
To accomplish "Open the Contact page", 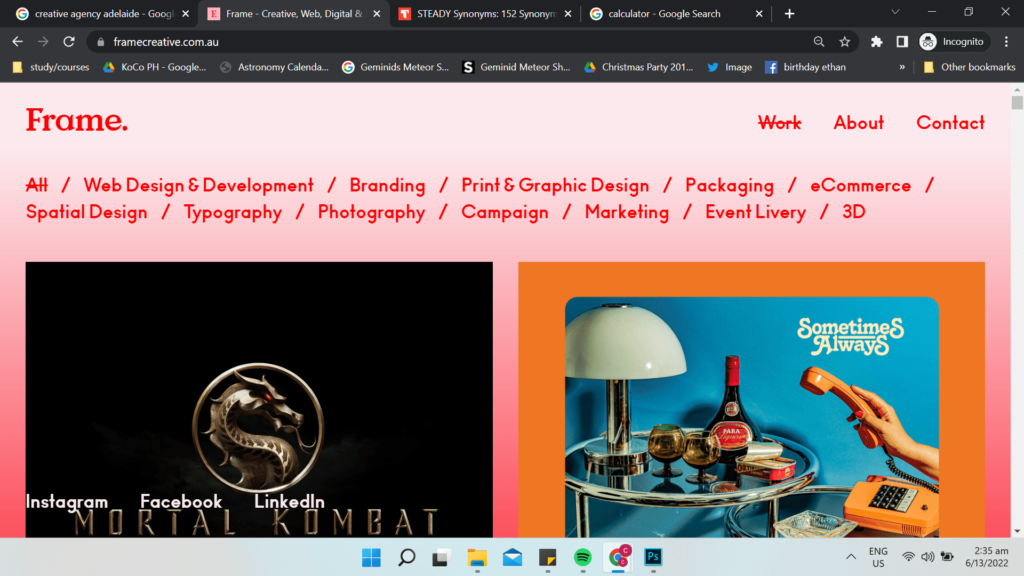I will 950,123.
